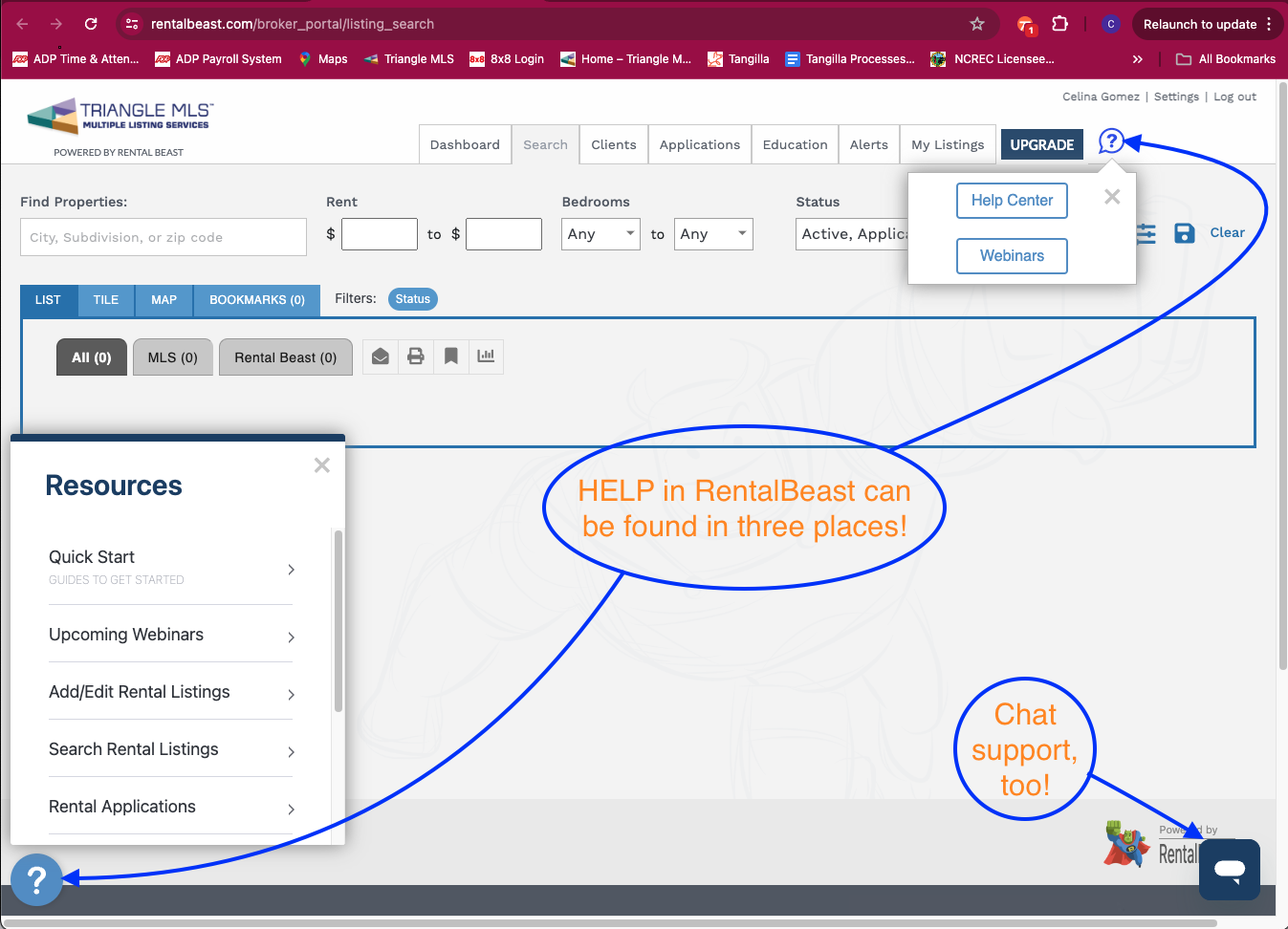The height and width of the screenshot is (929, 1288).
Task: Click the bookmark listings icon
Action: tap(451, 356)
